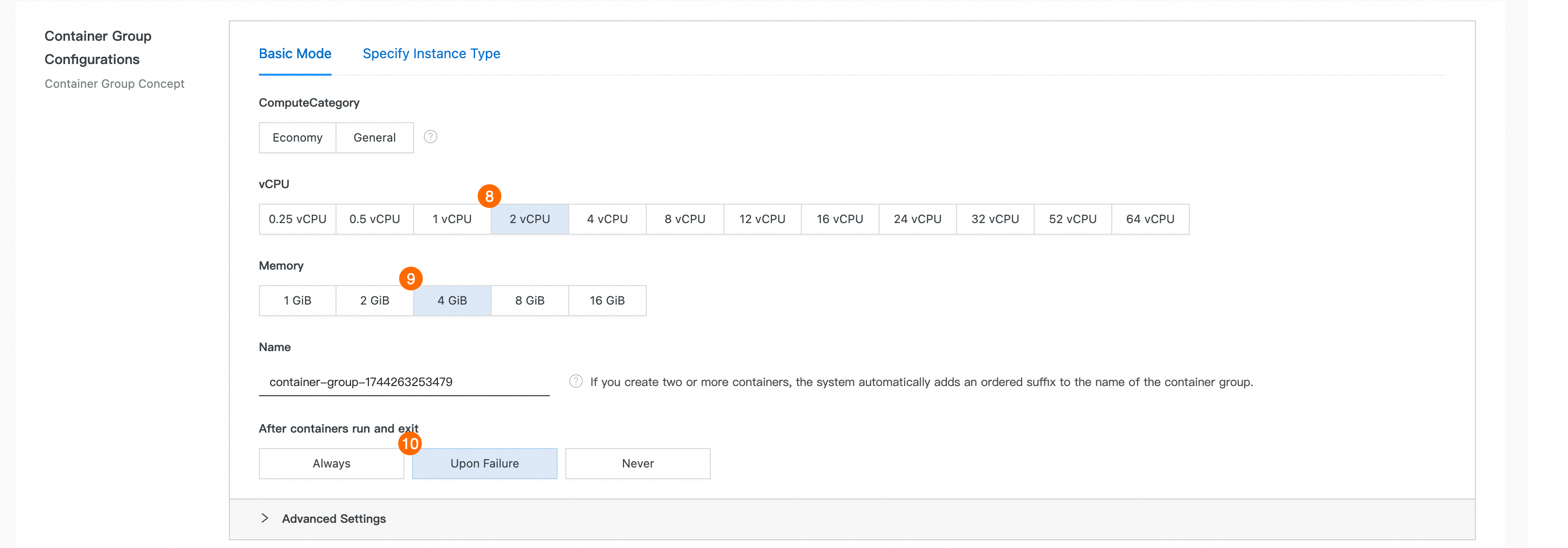
Task: Switch to Specify Instance Type tab
Action: click(x=431, y=53)
